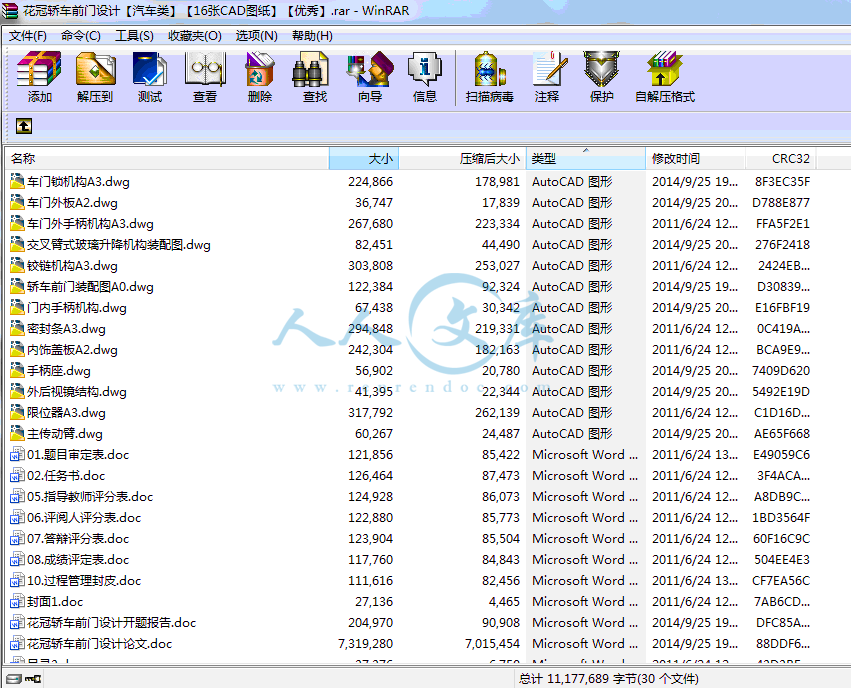Screen dimensions: 851x688
Task: Sort by the 名称 column header
Action: 167,158
